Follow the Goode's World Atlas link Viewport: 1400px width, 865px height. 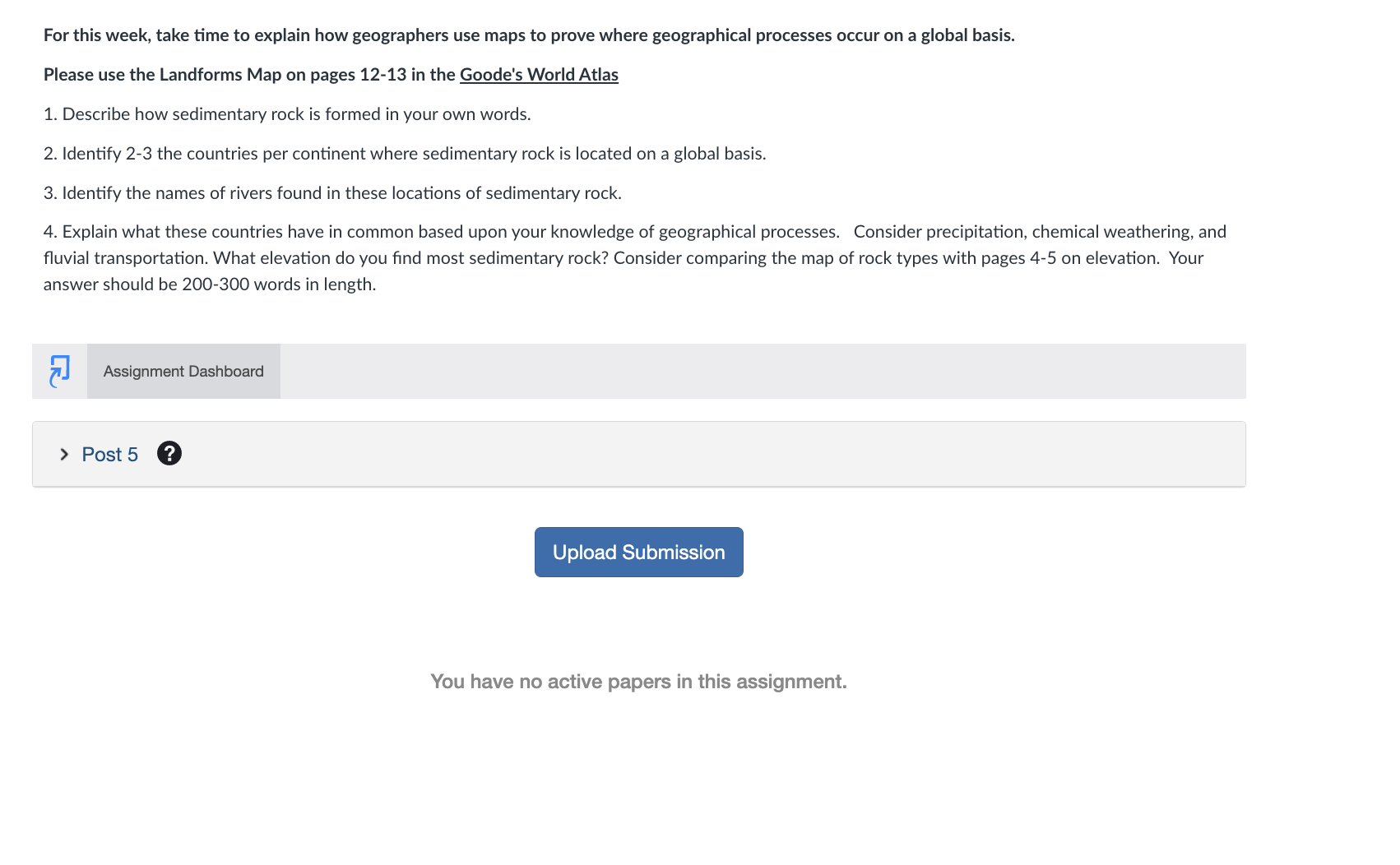click(x=539, y=74)
